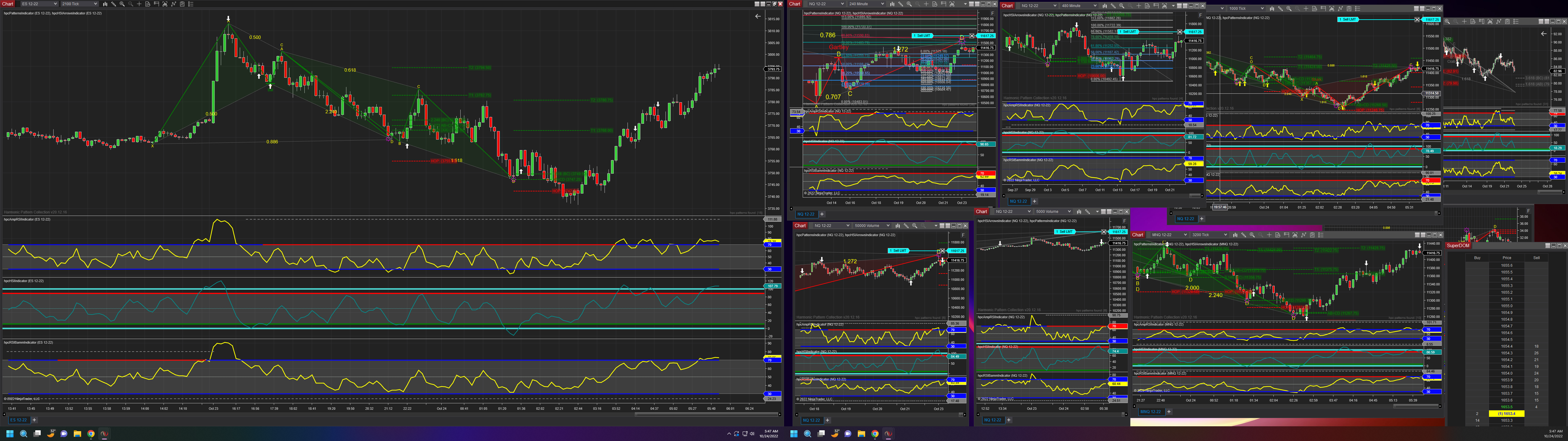Open Google Chrome from the taskbar
The height and width of the screenshot is (441, 1568).
point(91,434)
